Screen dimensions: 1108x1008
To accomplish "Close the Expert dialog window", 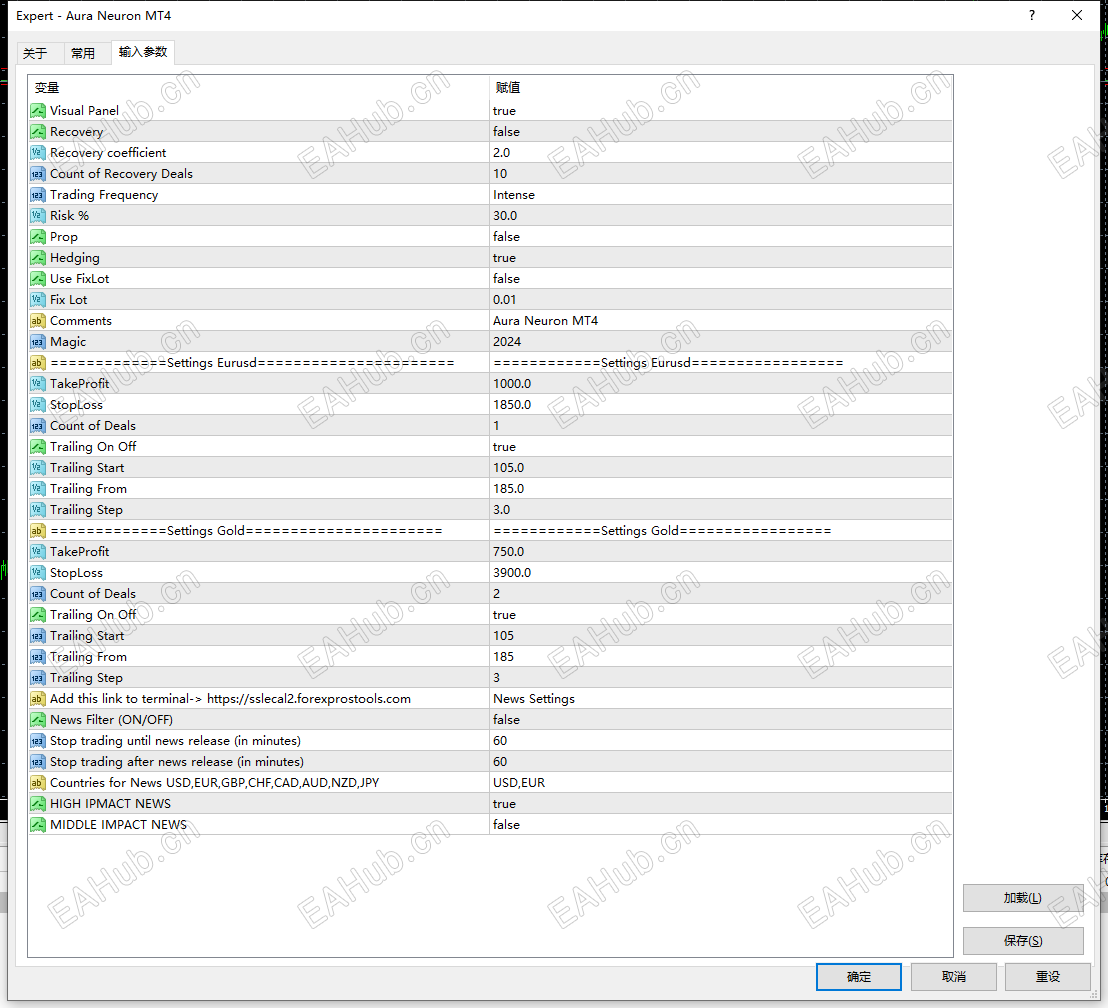I will 1077,16.
